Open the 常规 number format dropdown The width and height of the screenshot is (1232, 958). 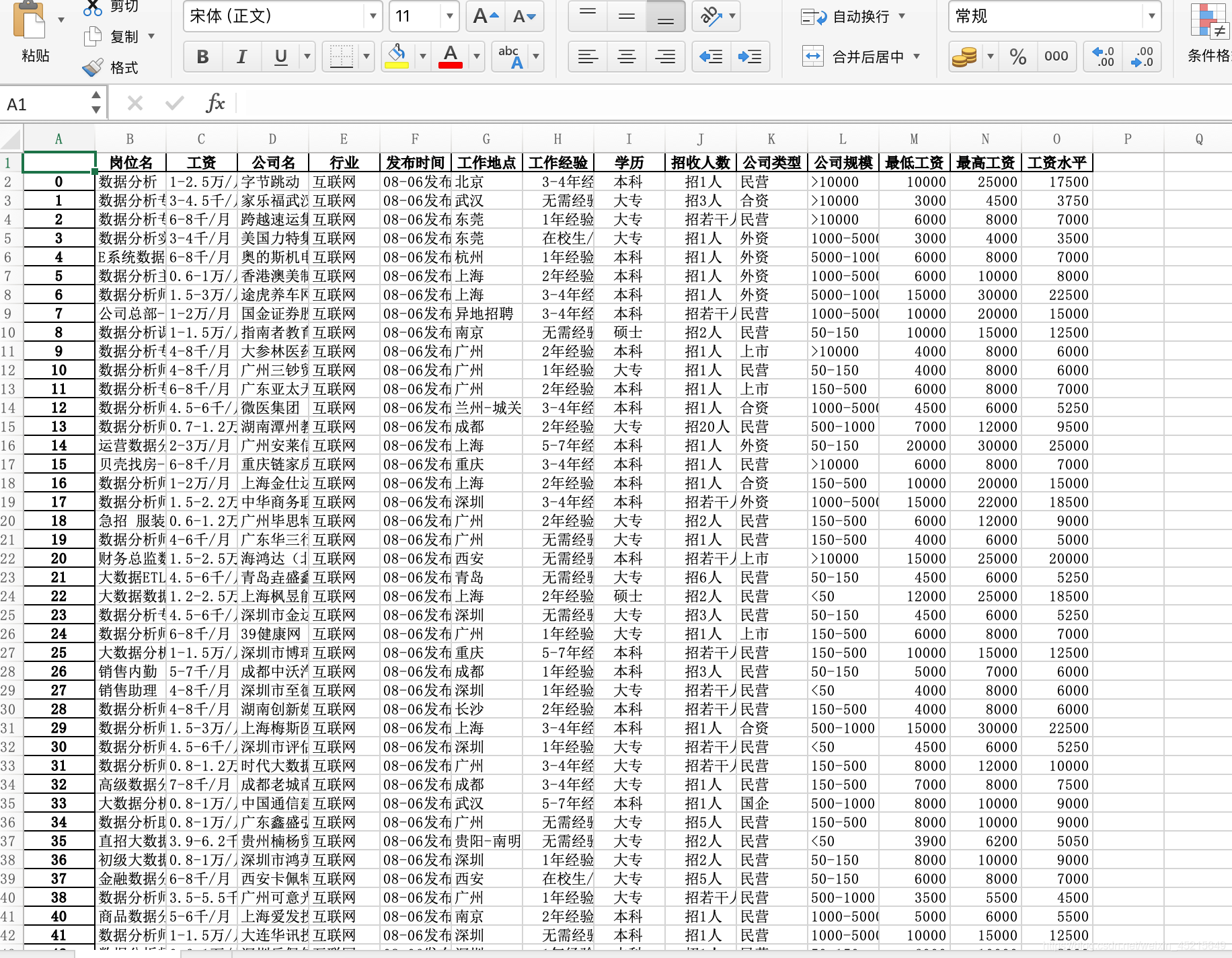pyautogui.click(x=1152, y=16)
